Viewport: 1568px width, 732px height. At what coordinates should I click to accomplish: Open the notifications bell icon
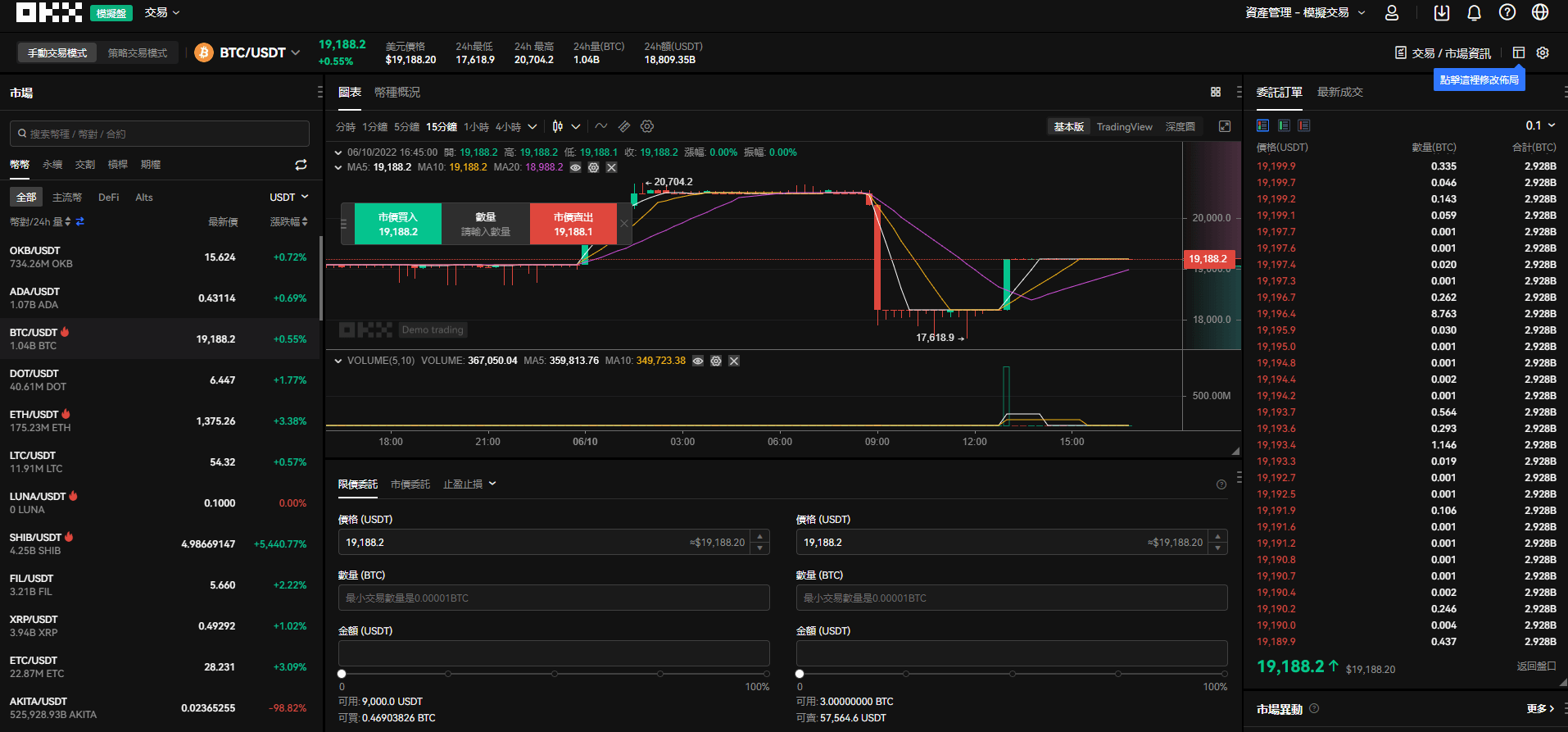tap(1474, 12)
